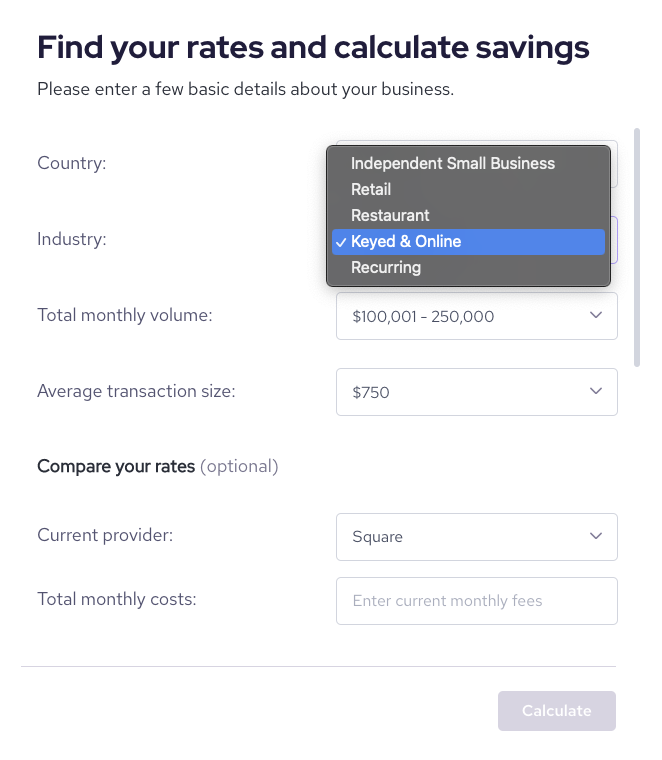Screen dimensions: 662x760
Task: Click the chevron in Total monthly volume
Action: (596, 315)
